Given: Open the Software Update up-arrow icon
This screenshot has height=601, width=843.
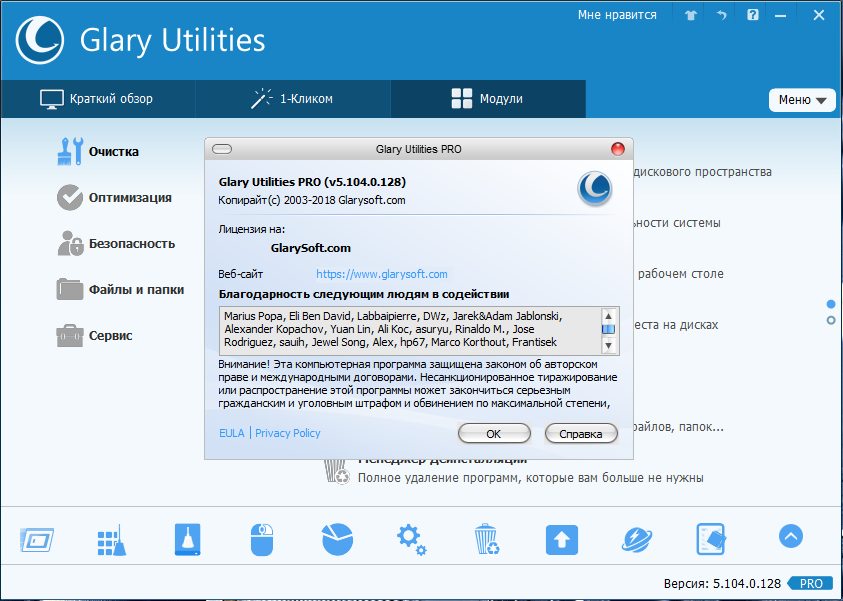Looking at the screenshot, I should coord(562,540).
